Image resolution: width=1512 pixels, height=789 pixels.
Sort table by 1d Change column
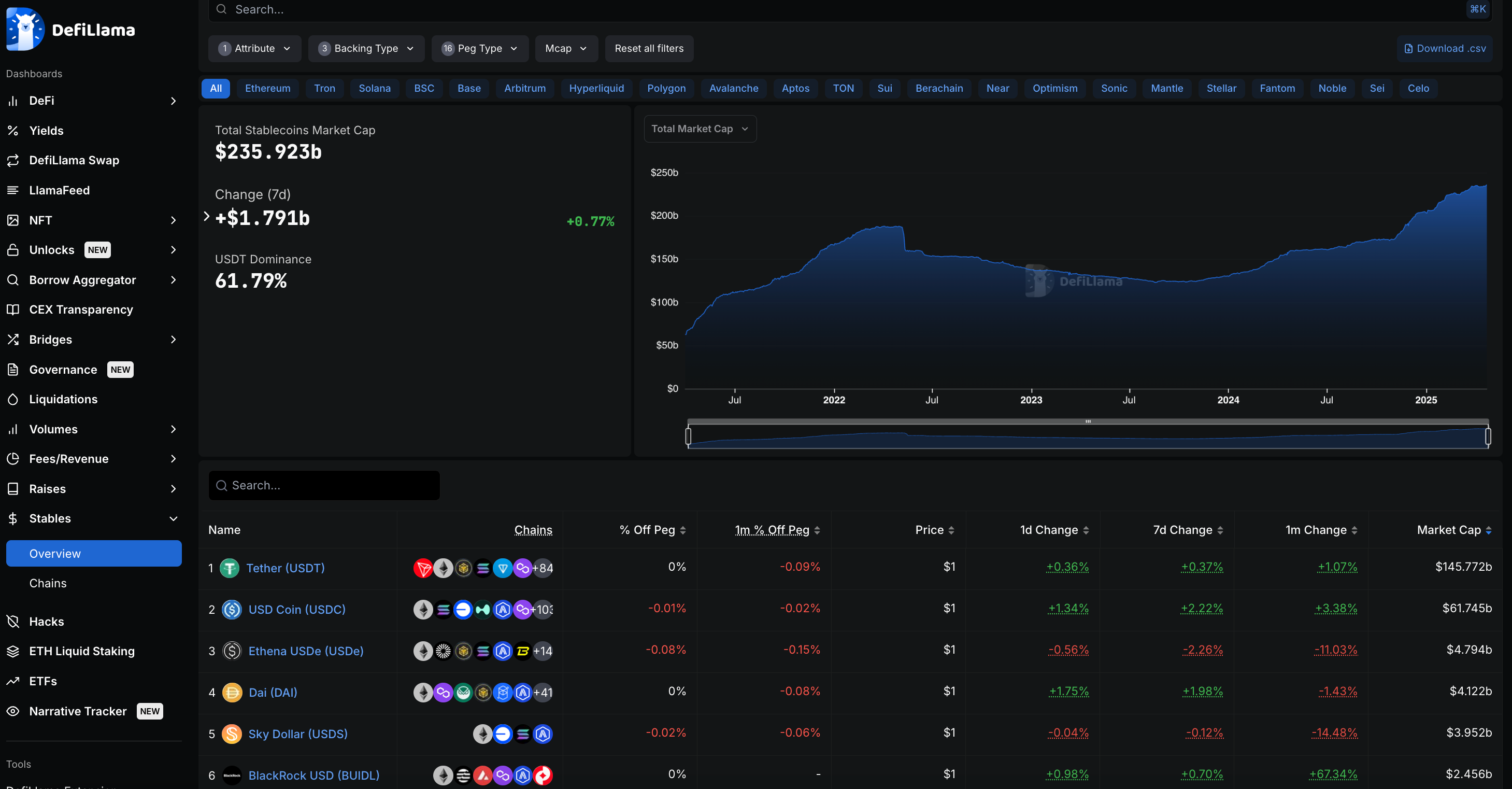tap(1055, 529)
